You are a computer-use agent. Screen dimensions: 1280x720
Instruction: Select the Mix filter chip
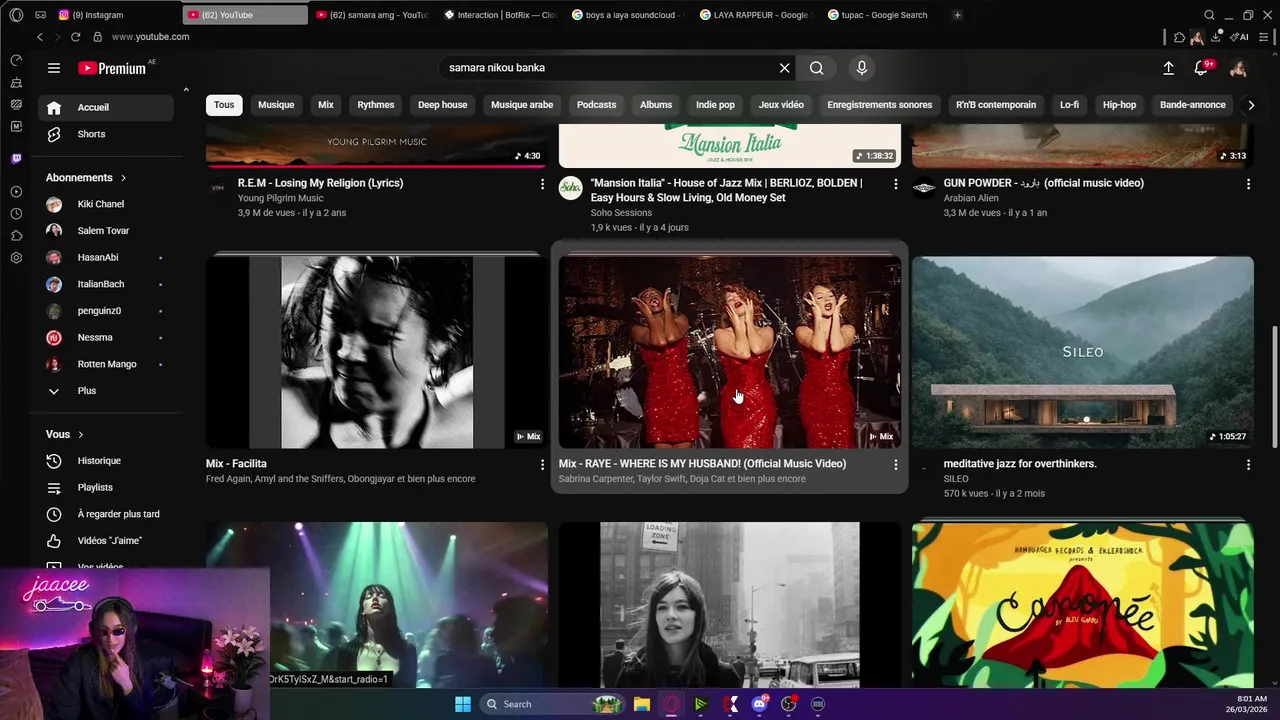pyautogui.click(x=326, y=105)
